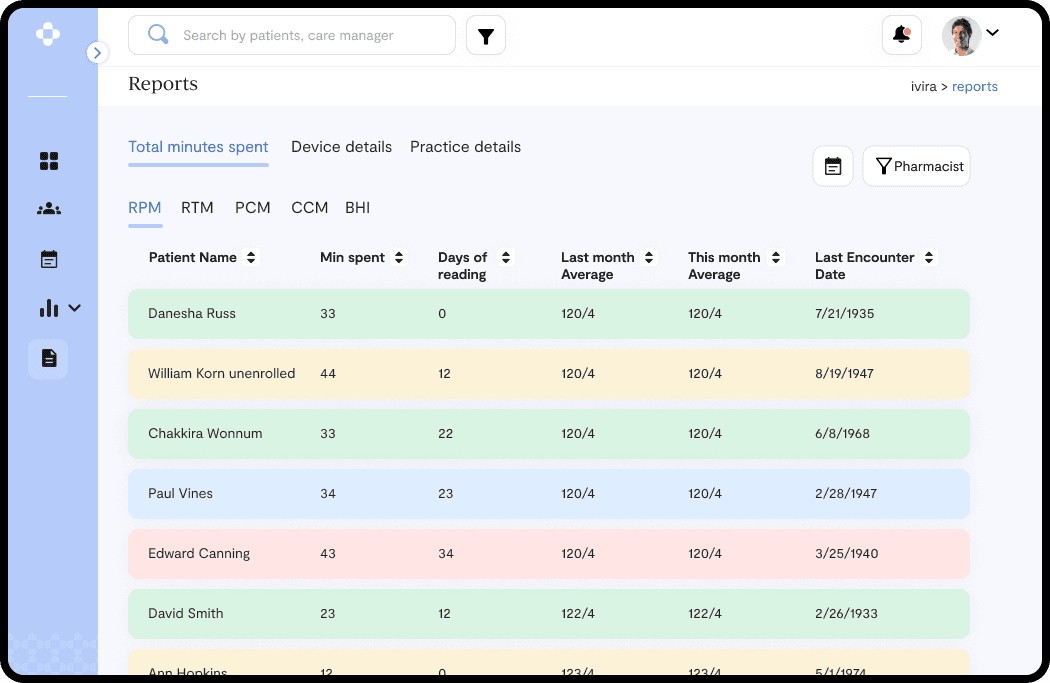Viewport: 1050px width, 683px height.
Task: Open the date picker calendar button
Action: tap(833, 166)
